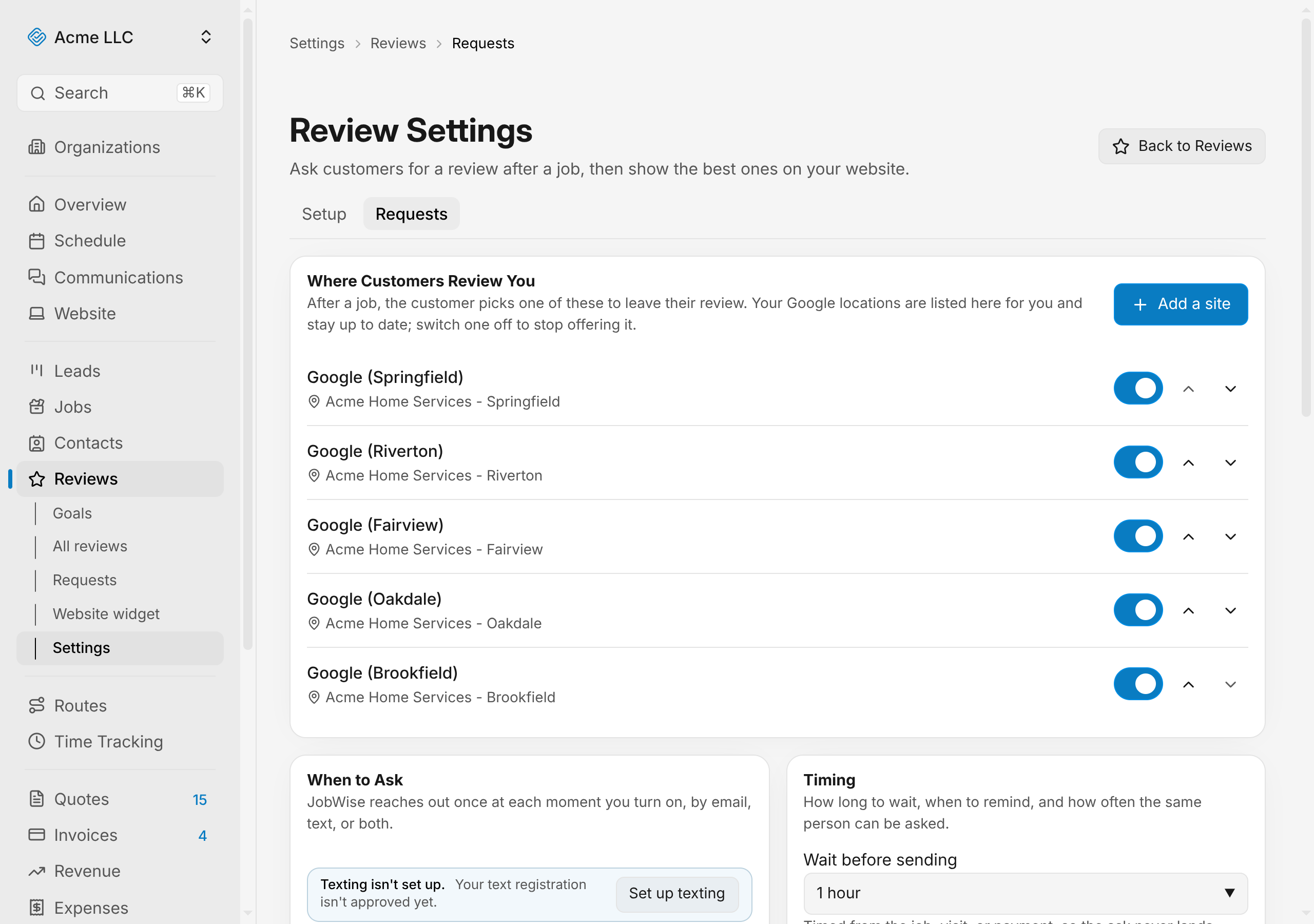Click the Settings breadcrumb link
The image size is (1314, 924).
pyautogui.click(x=317, y=44)
